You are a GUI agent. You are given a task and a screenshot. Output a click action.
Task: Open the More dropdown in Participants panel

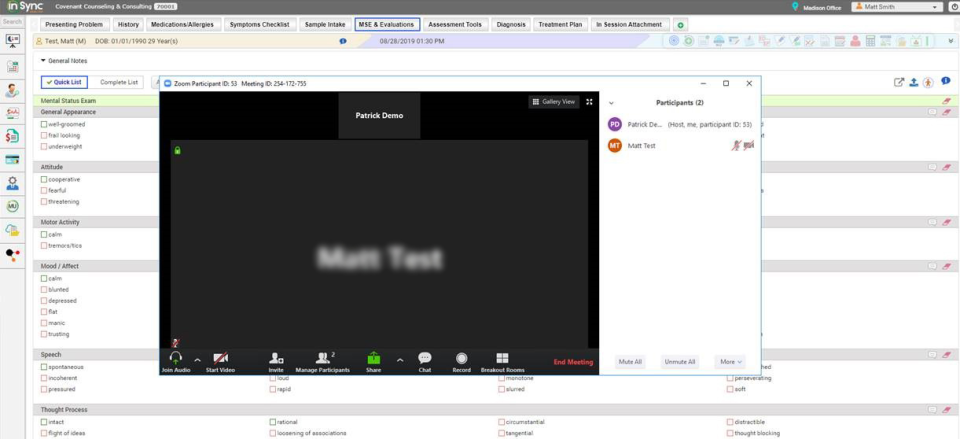730,362
